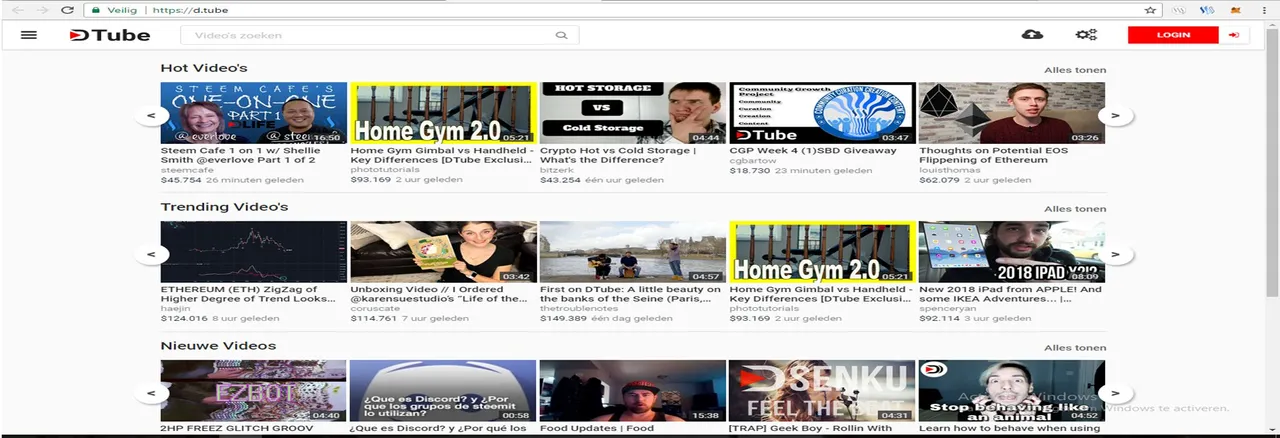Screen dimensions: 1280x438
Task: Open Unboxing video thumbnail by coruscate
Action: (443, 252)
